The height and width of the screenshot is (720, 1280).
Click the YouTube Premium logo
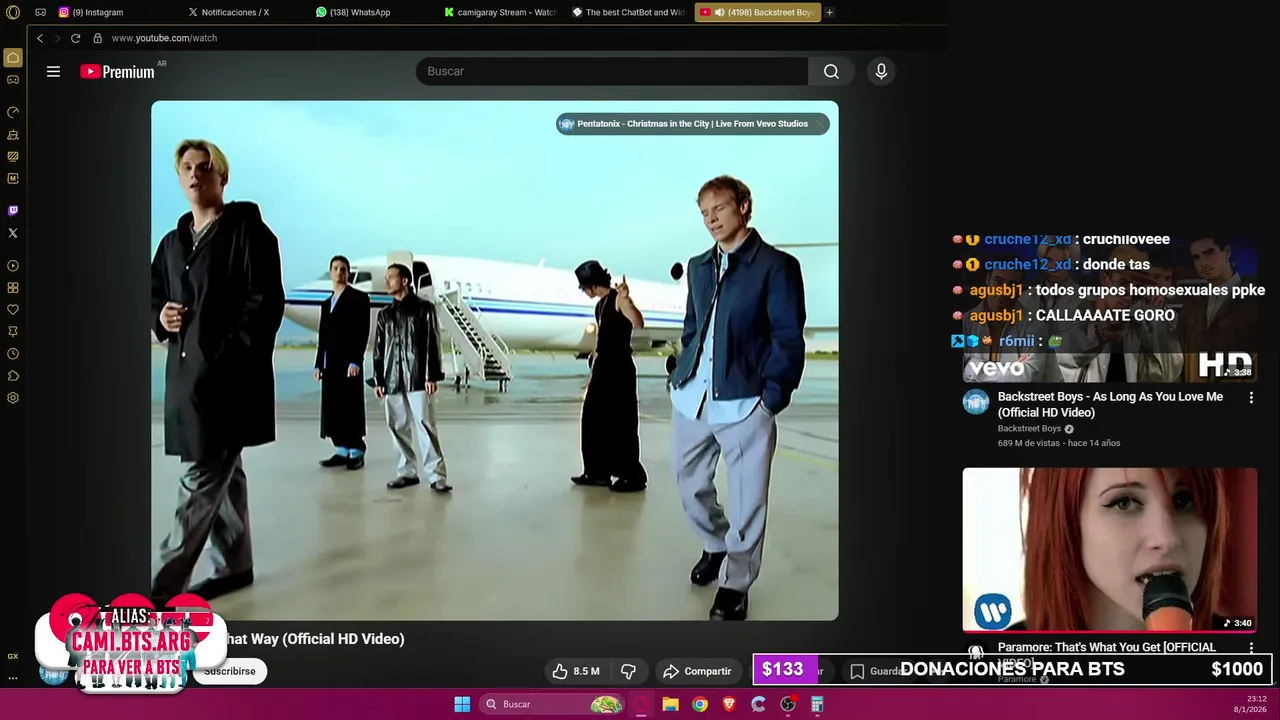pyautogui.click(x=118, y=71)
